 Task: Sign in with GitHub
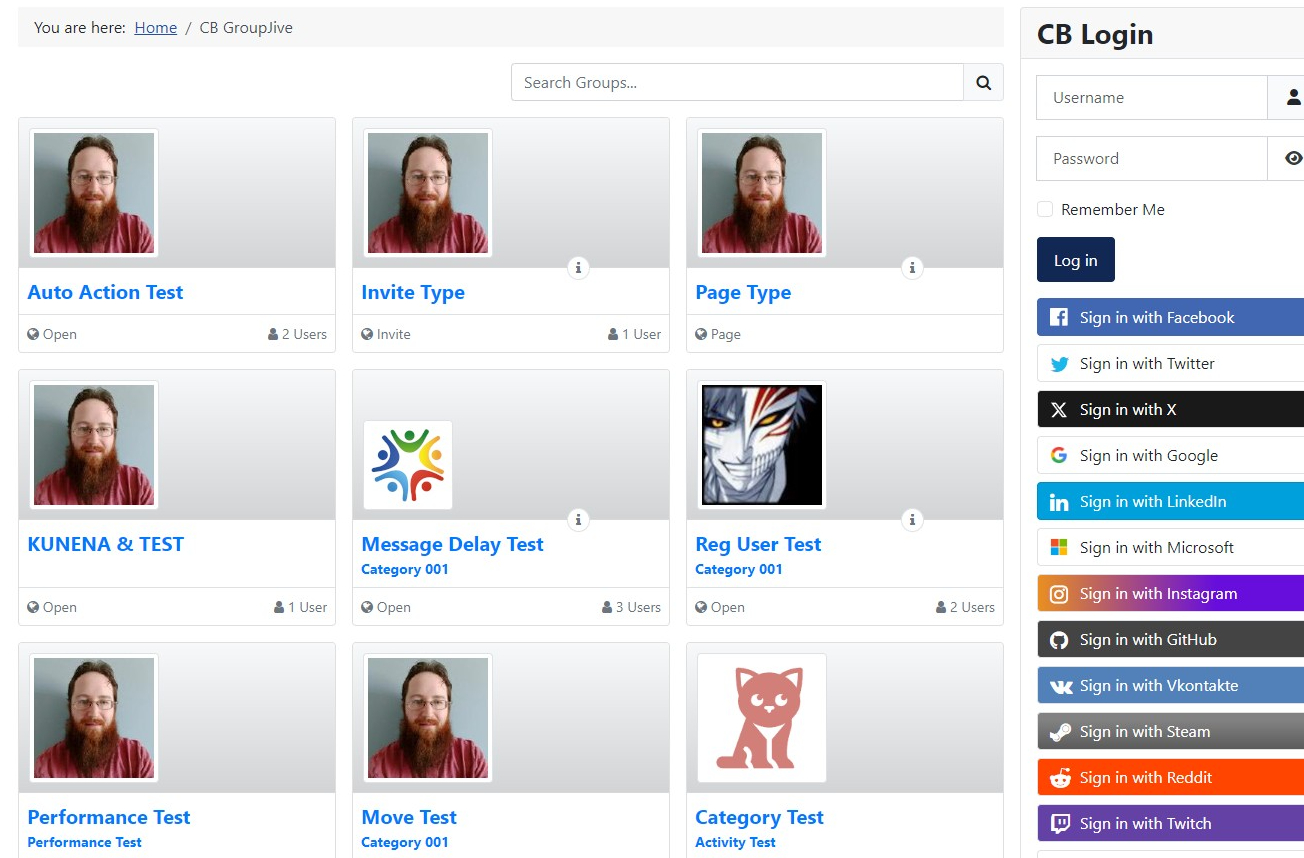(x=1170, y=639)
